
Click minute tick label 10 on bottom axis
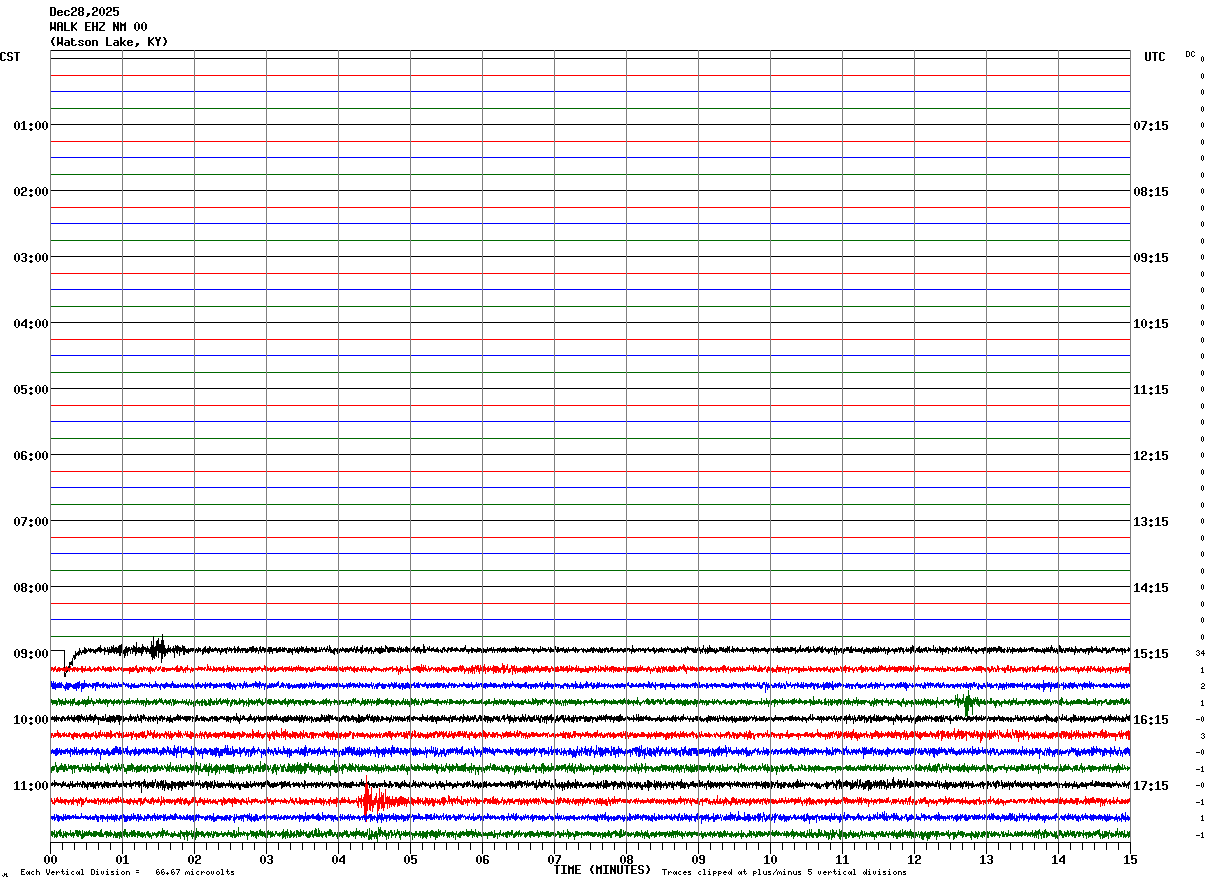tap(770, 860)
